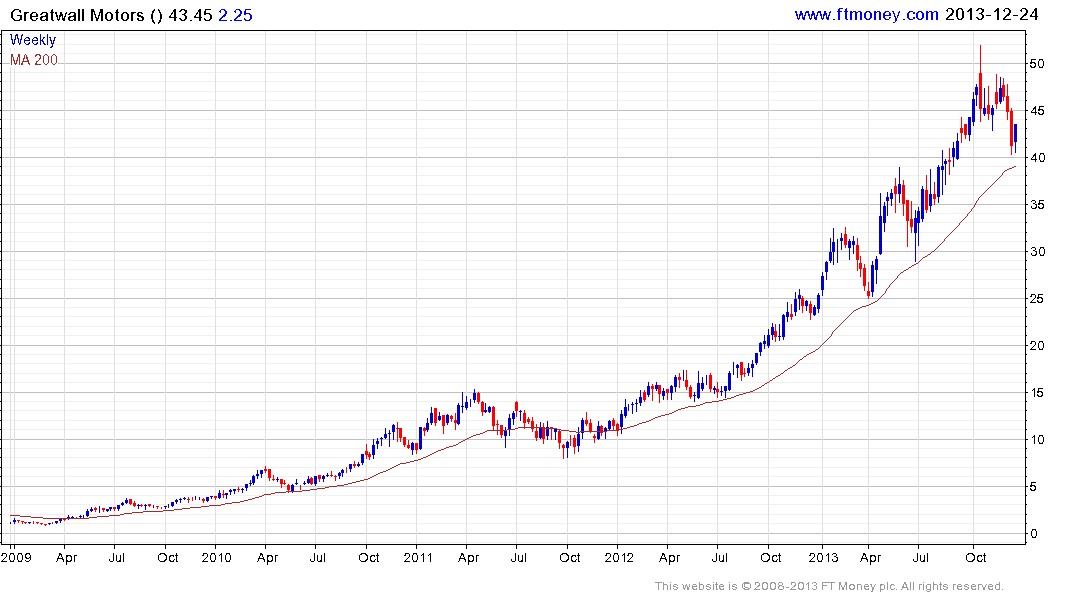Image resolution: width=1075 pixels, height=600 pixels.
Task: Click the 35 price axis label
Action: click(x=1037, y=204)
